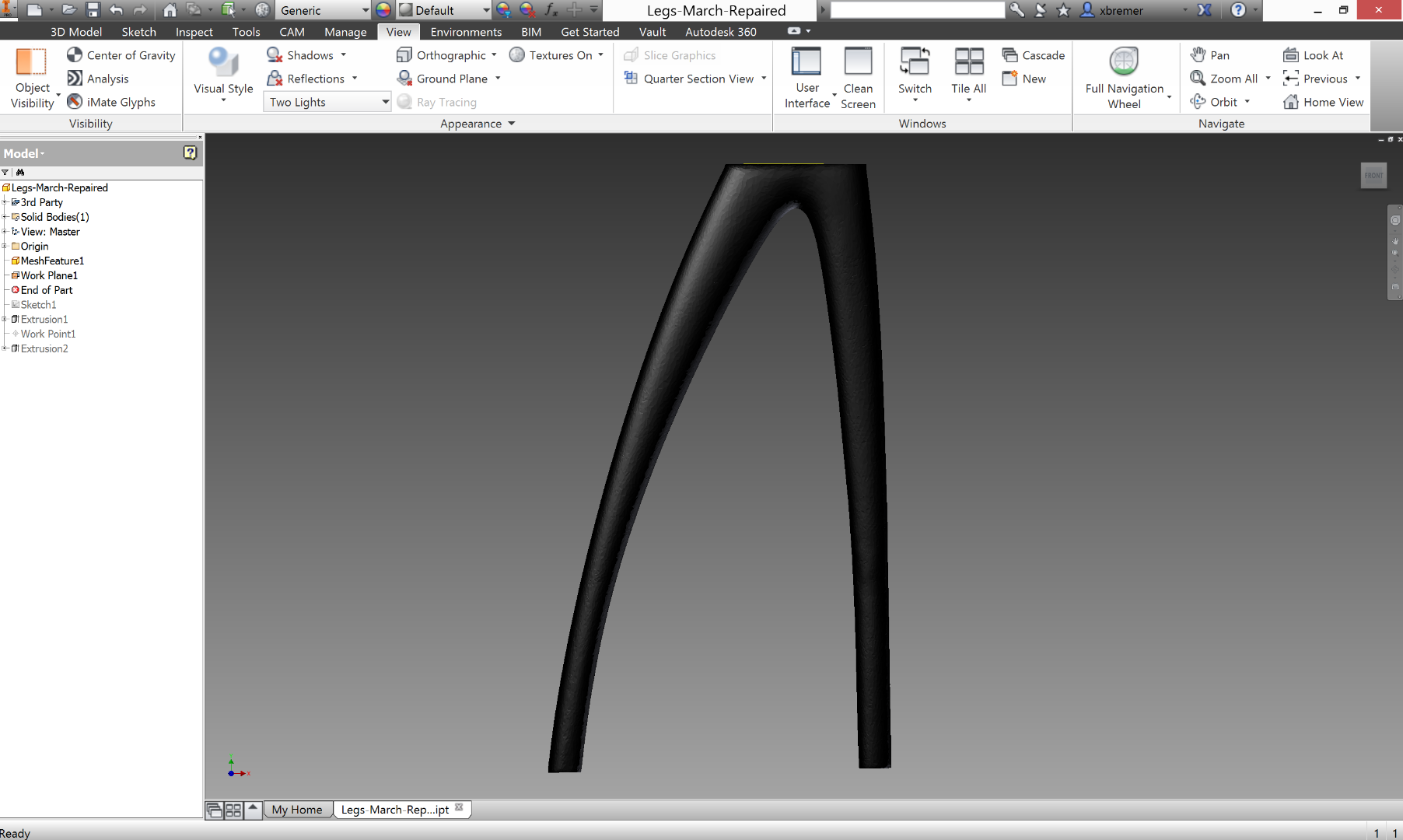Toggle iMate Glyphs display

tap(111, 102)
